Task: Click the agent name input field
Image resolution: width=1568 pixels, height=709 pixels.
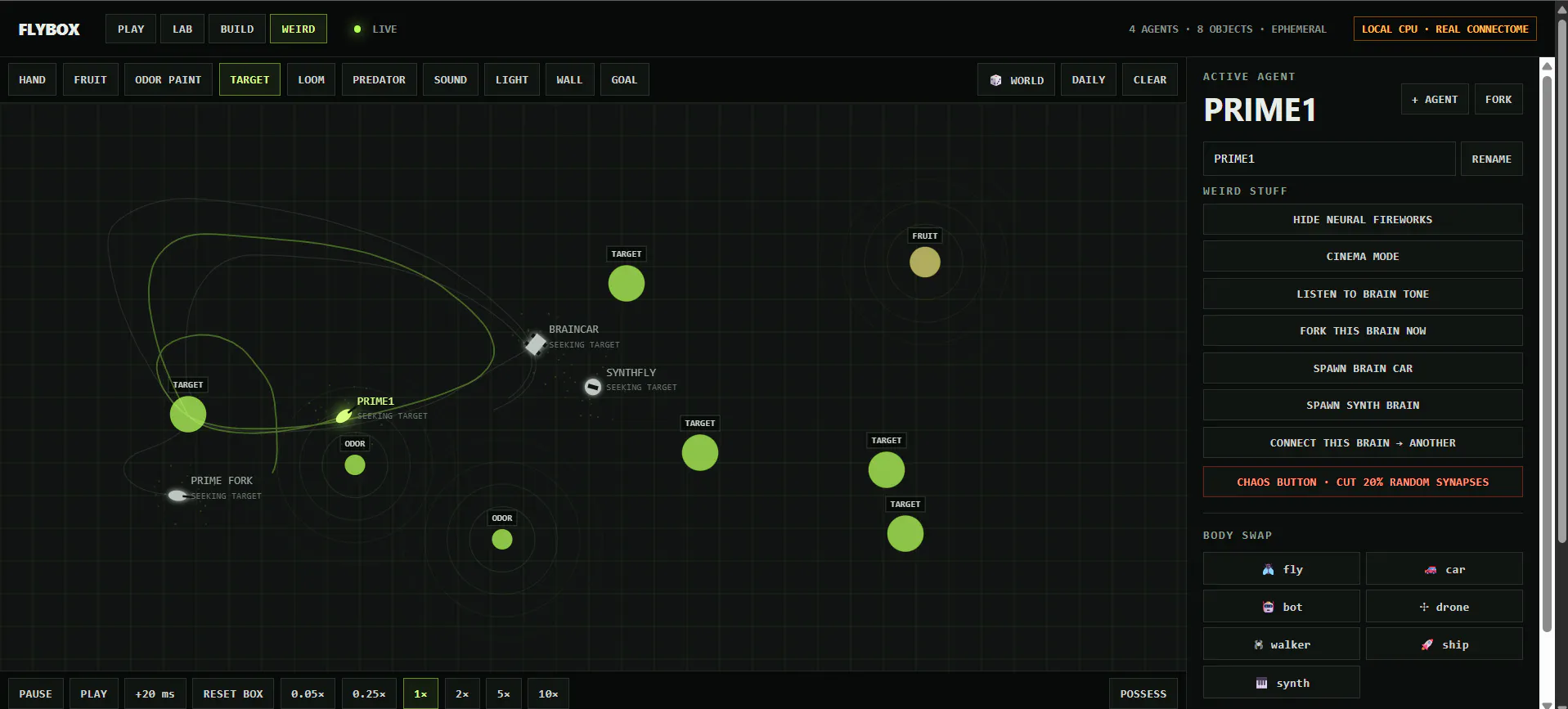Action: (1329, 159)
